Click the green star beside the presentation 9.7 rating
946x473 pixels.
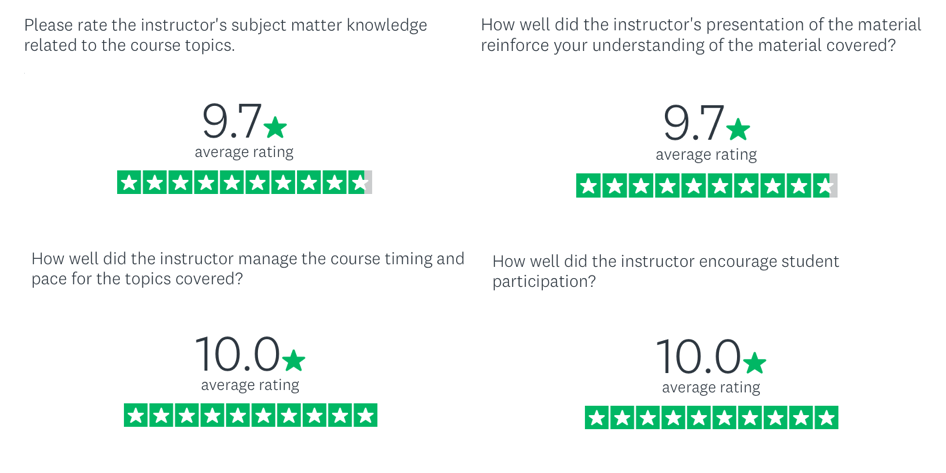(738, 129)
